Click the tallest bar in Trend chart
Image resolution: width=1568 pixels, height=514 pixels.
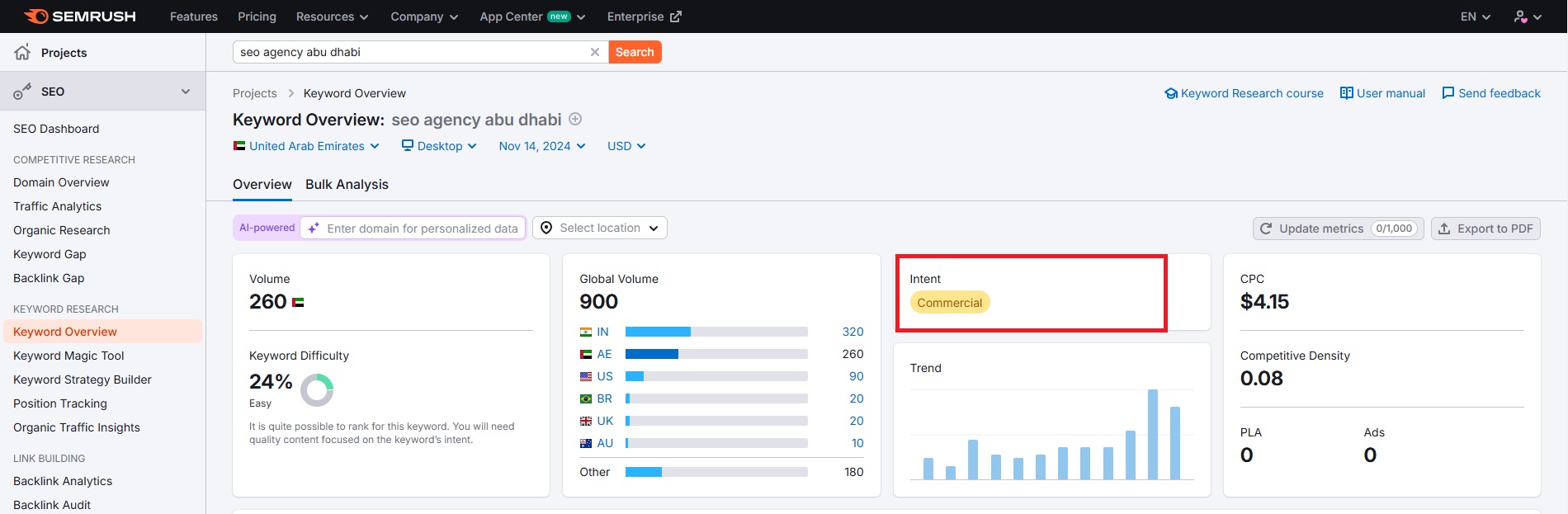[1153, 434]
